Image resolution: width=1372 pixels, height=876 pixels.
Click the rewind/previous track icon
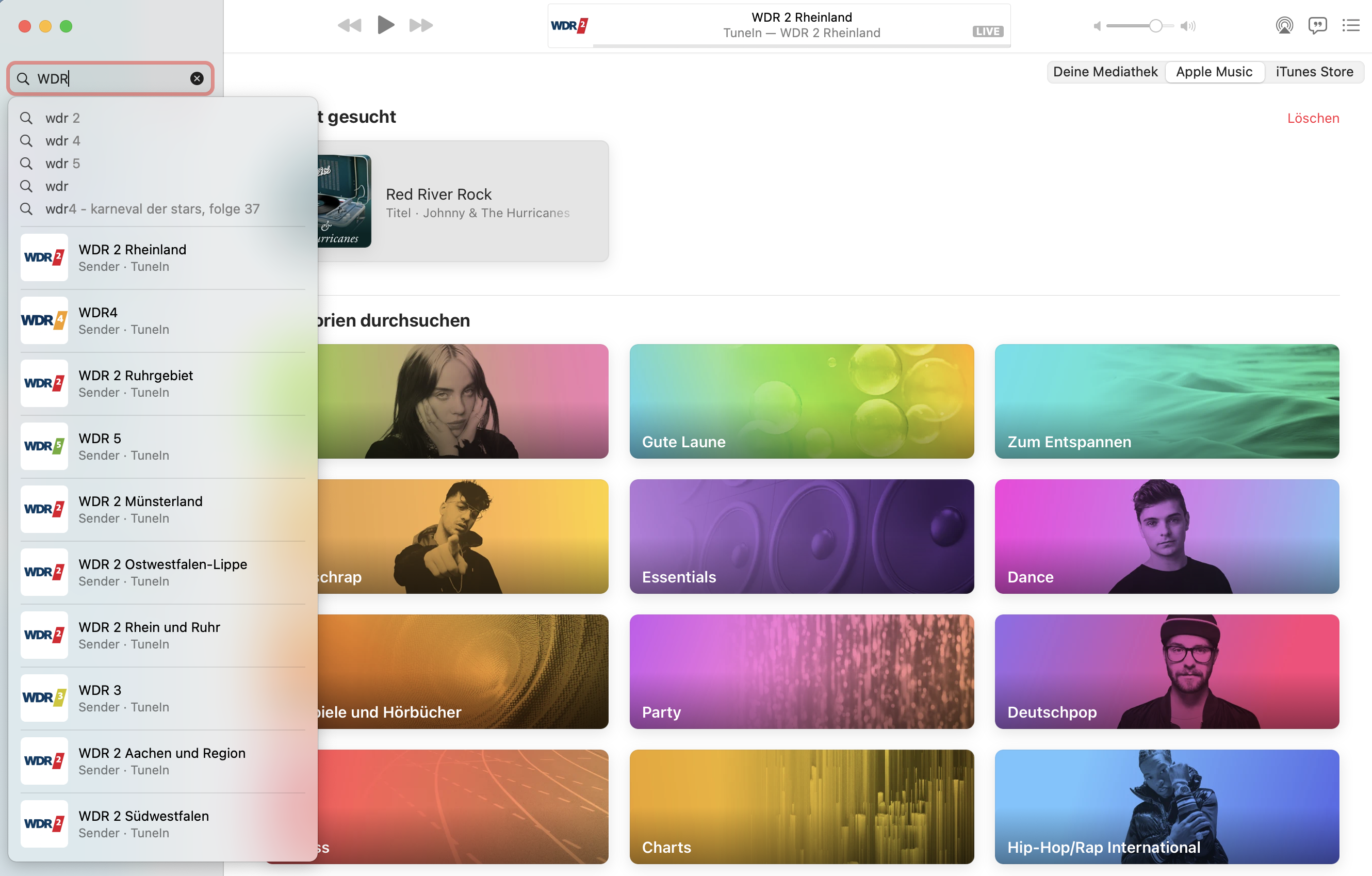[349, 25]
